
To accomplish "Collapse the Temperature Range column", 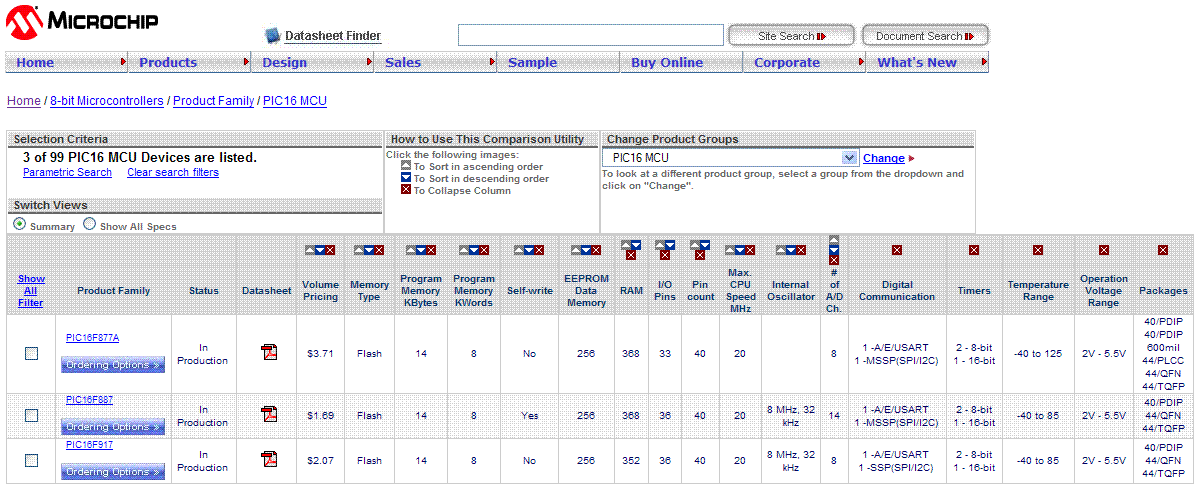I will coord(1038,250).
